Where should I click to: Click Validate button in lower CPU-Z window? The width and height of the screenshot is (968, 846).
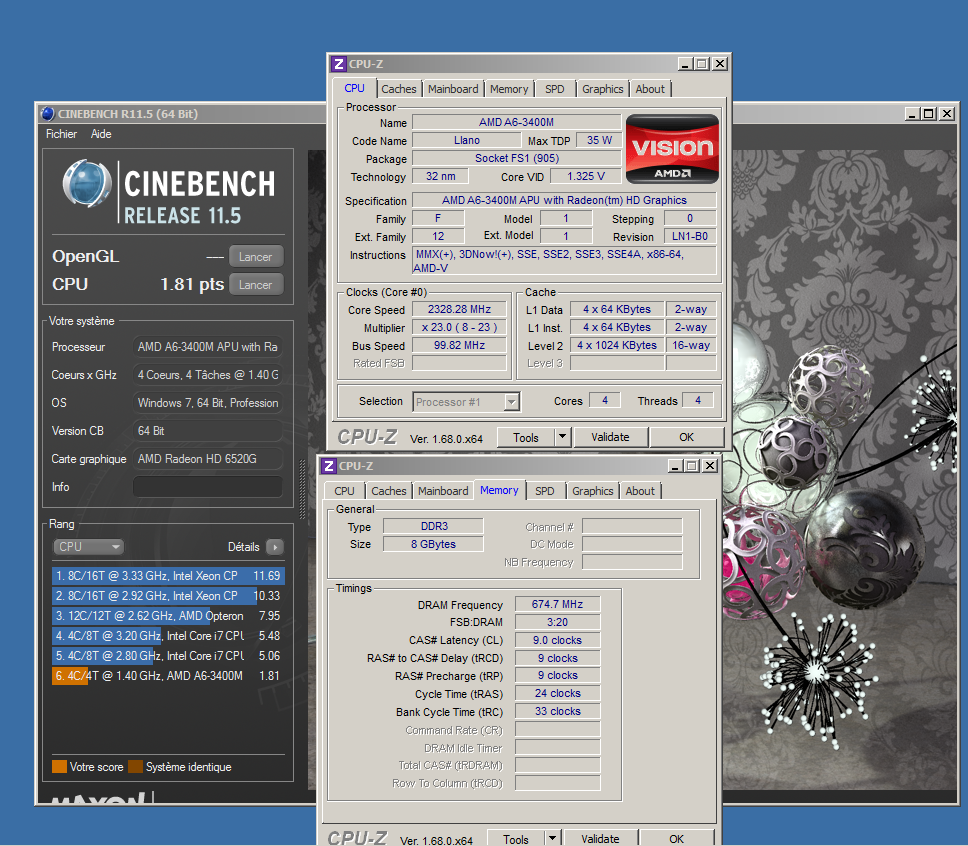pyautogui.click(x=601, y=839)
